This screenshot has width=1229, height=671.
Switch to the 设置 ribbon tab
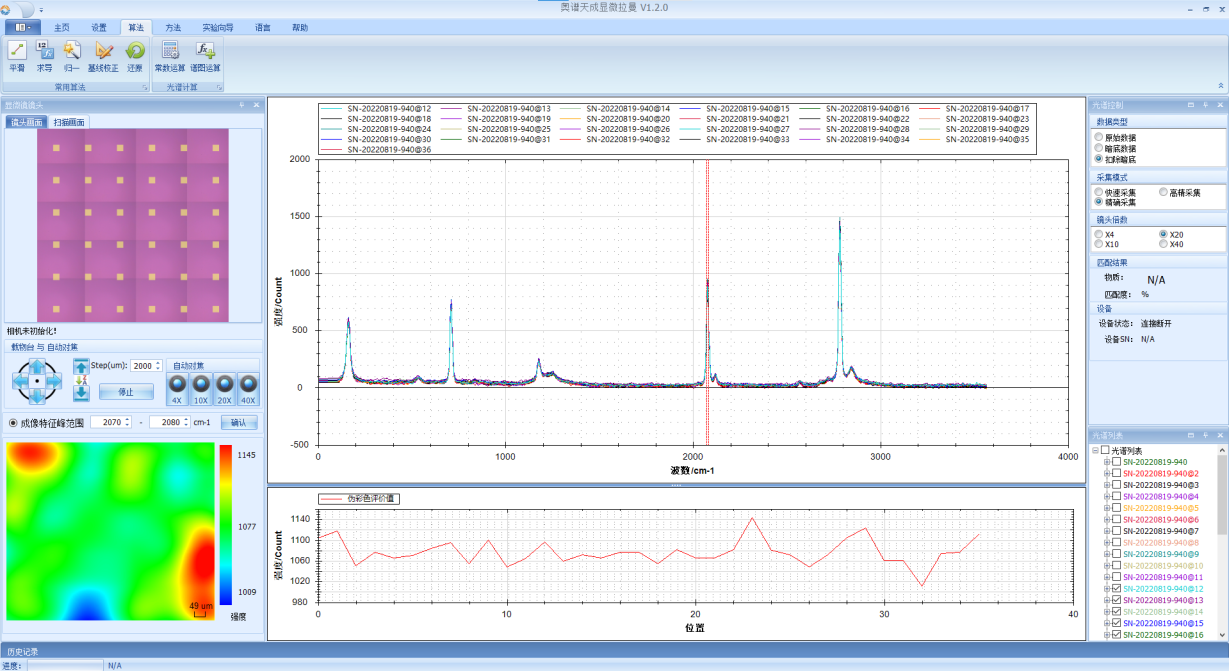pos(99,27)
